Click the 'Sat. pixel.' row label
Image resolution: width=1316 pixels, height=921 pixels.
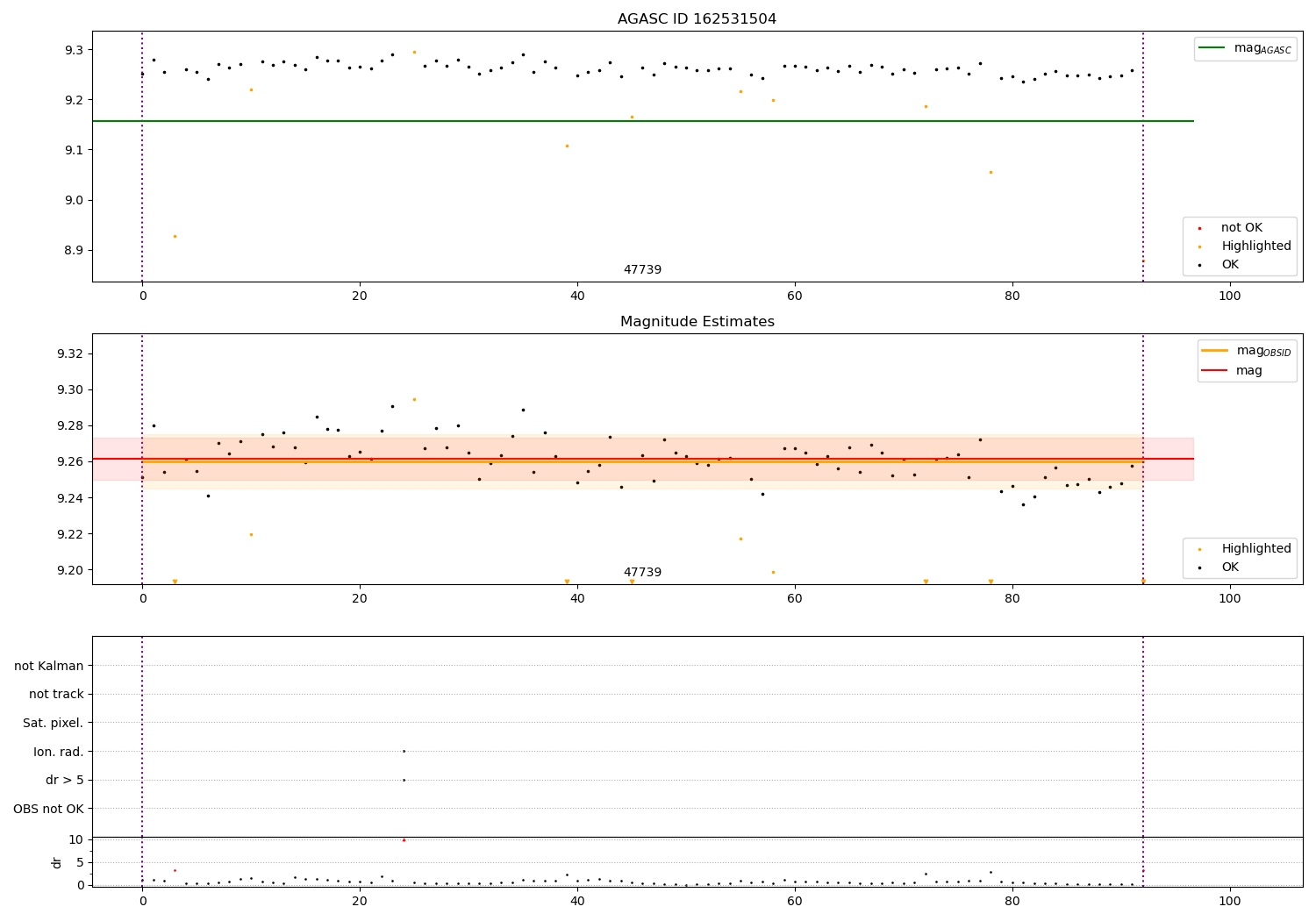pyautogui.click(x=54, y=723)
